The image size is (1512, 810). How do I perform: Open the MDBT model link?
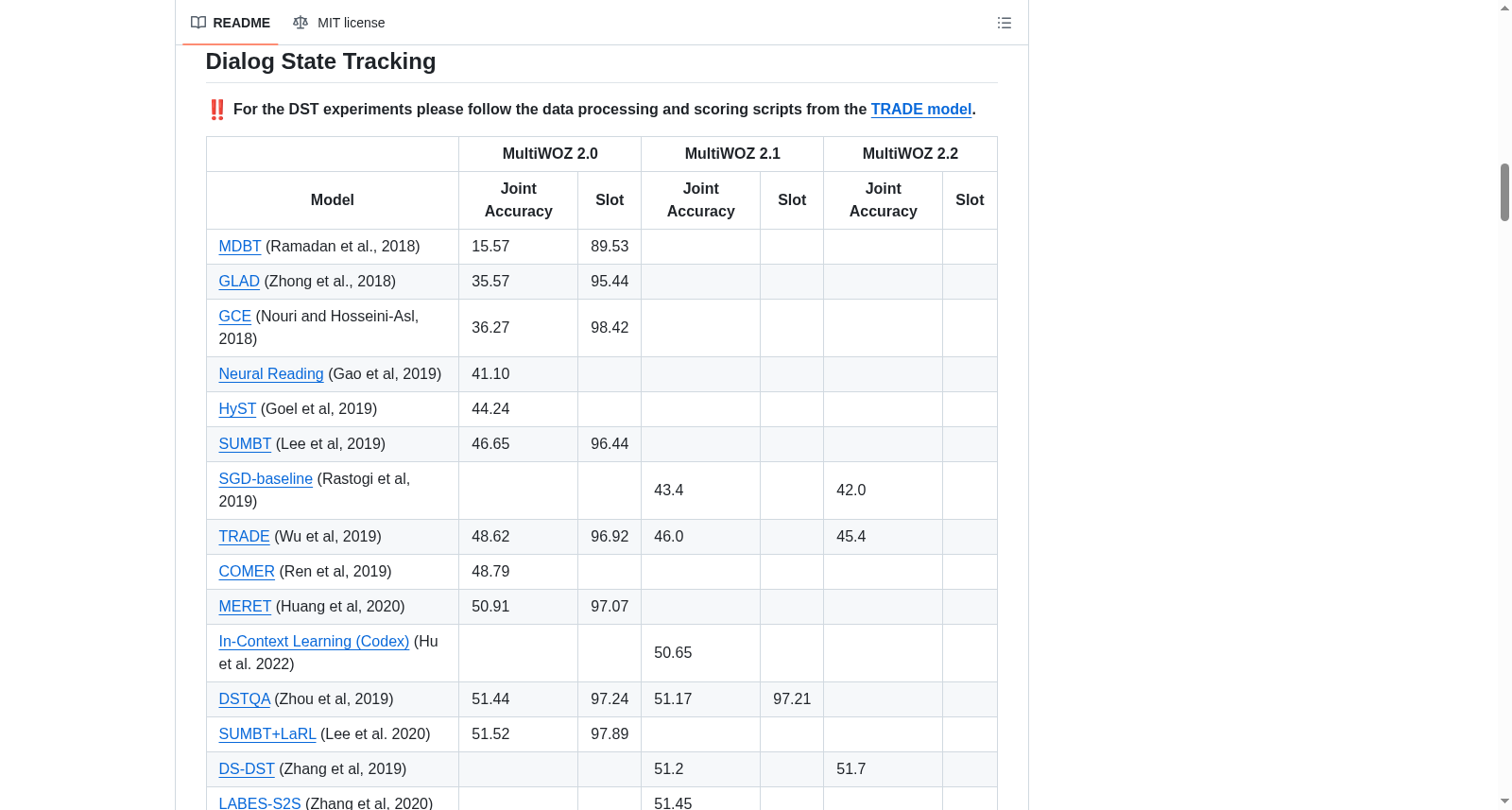[x=240, y=247]
